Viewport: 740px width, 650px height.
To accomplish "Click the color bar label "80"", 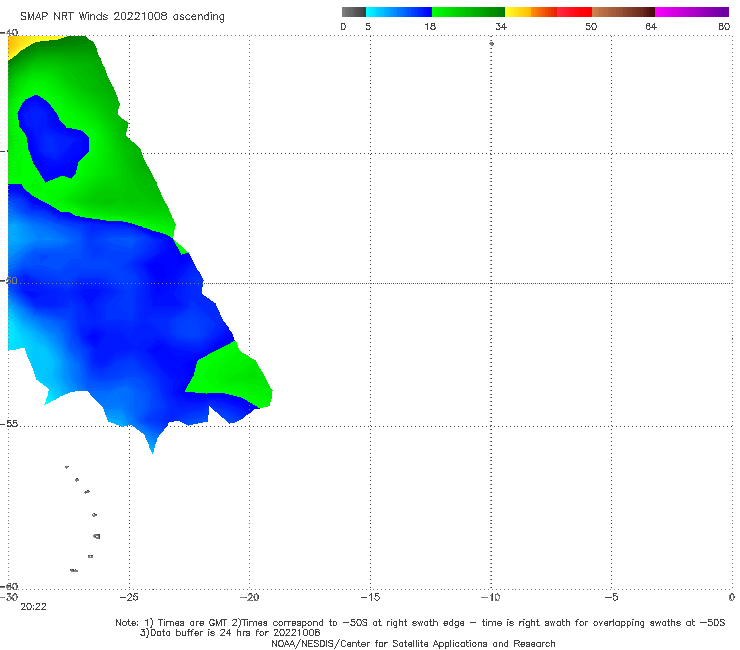I will tap(724, 26).
